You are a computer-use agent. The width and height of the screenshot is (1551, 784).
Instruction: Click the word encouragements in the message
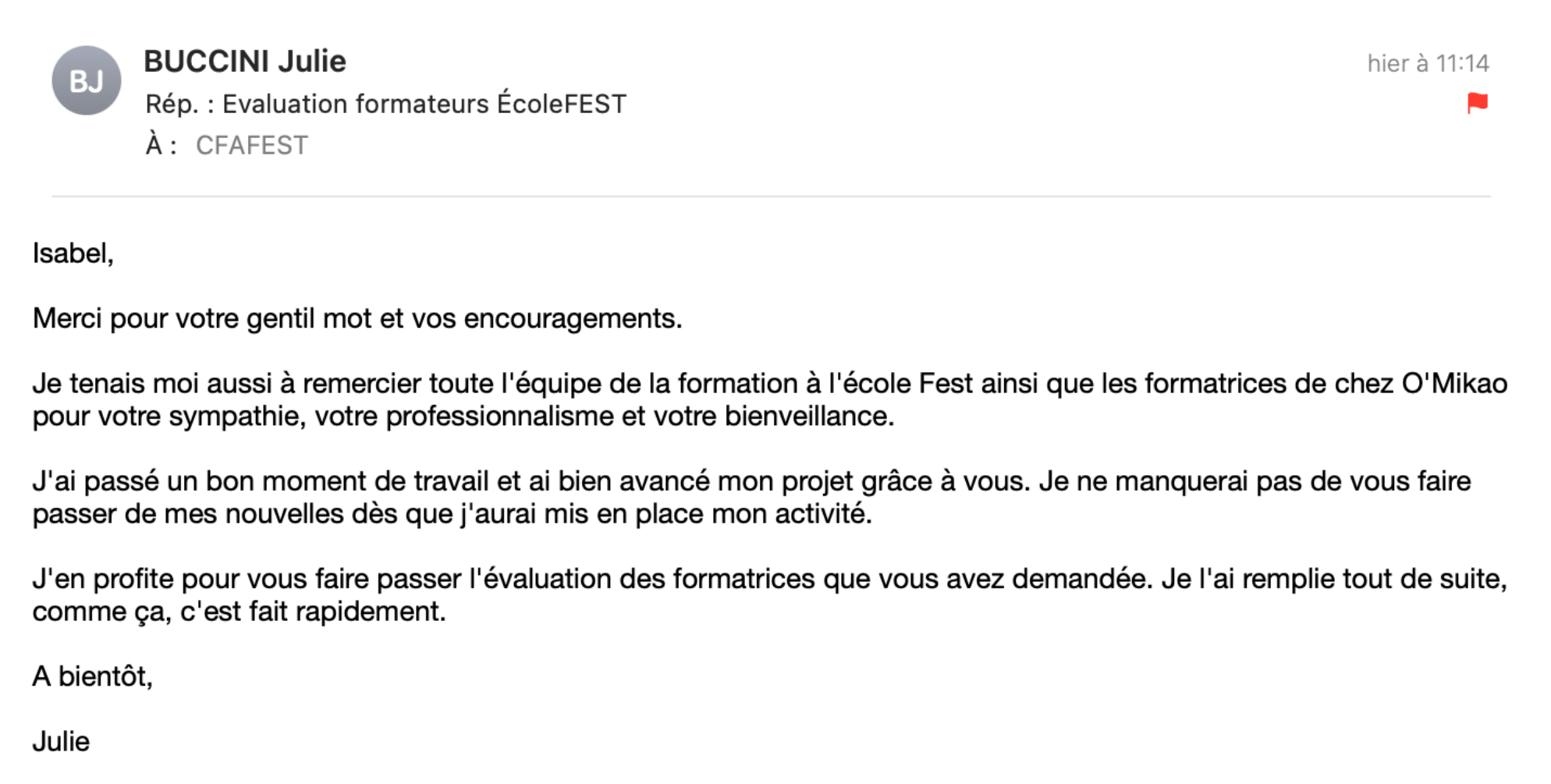pos(573,318)
